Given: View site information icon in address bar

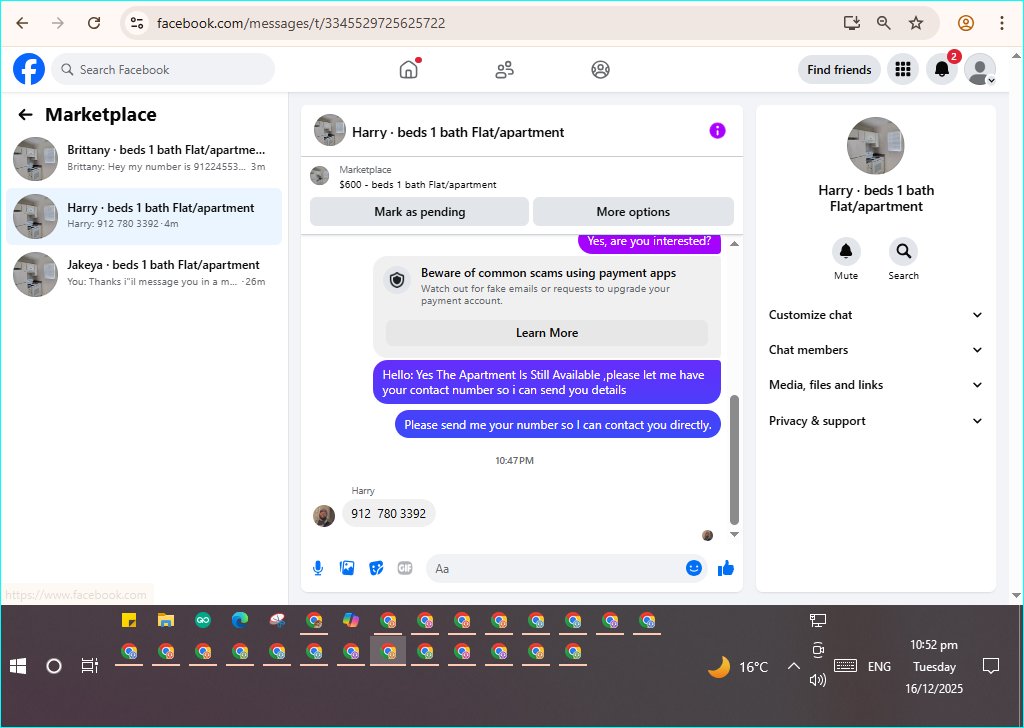Looking at the screenshot, I should [136, 23].
